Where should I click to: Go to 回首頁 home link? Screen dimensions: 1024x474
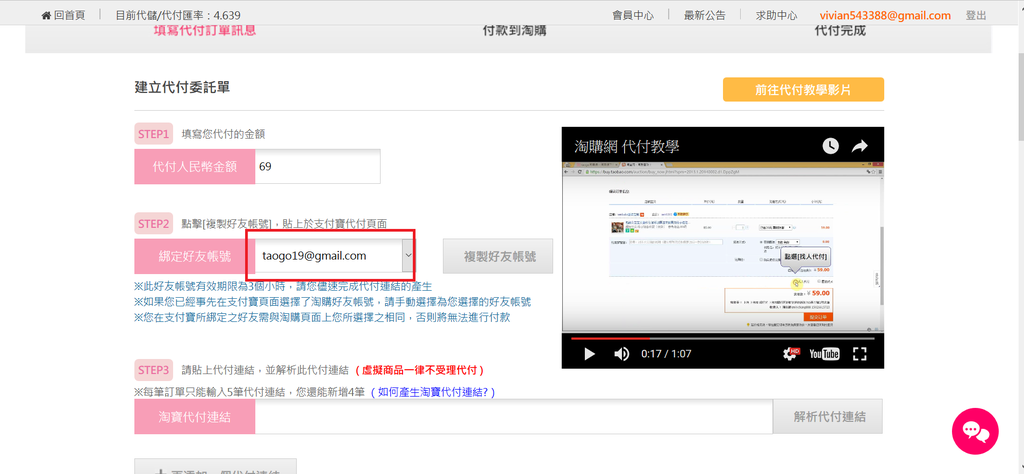[x=63, y=16]
